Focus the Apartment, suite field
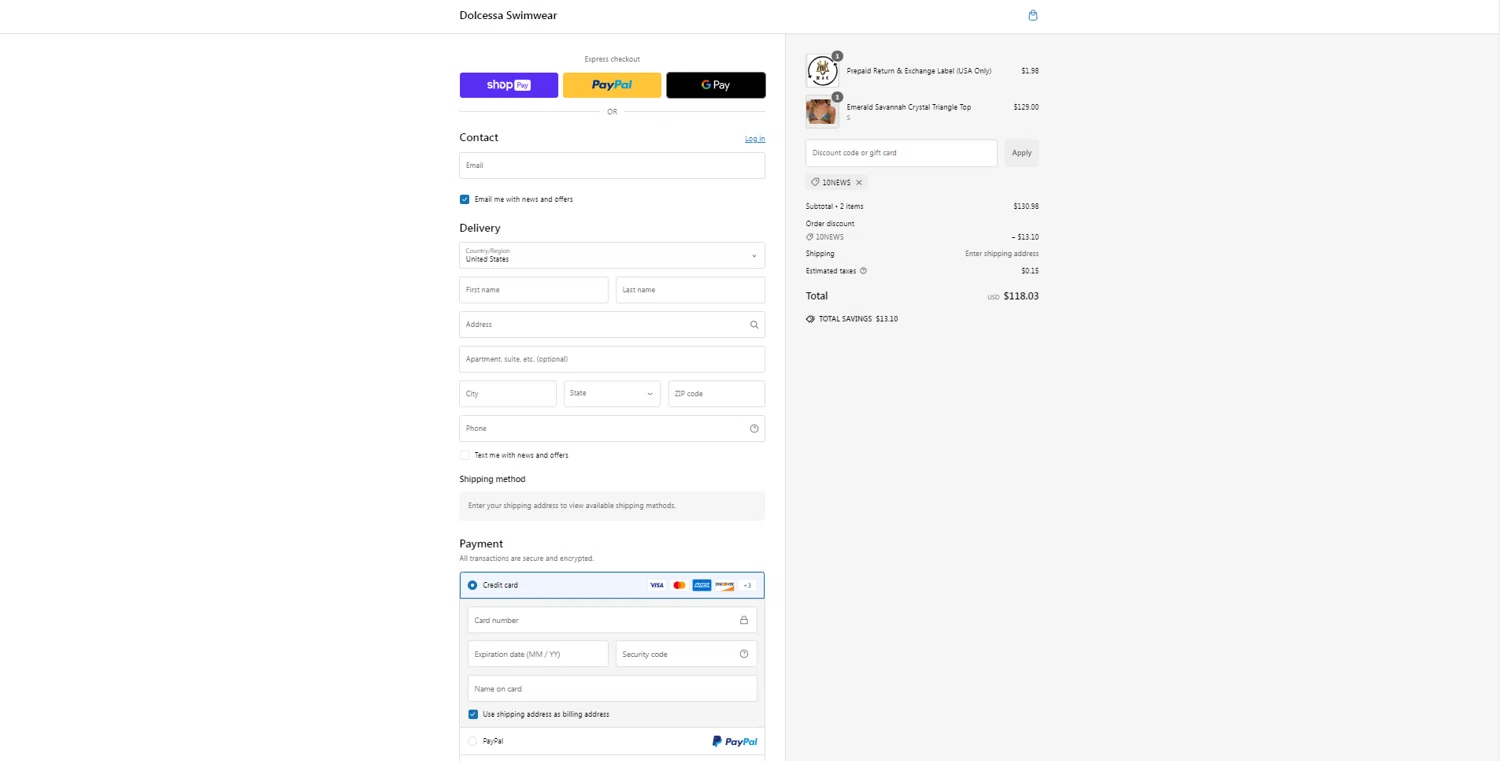This screenshot has height=761, width=1500. pos(612,359)
